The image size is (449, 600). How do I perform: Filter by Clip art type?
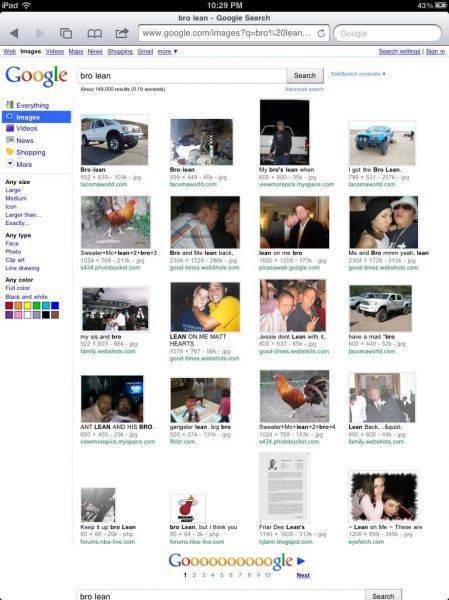tap(15, 260)
